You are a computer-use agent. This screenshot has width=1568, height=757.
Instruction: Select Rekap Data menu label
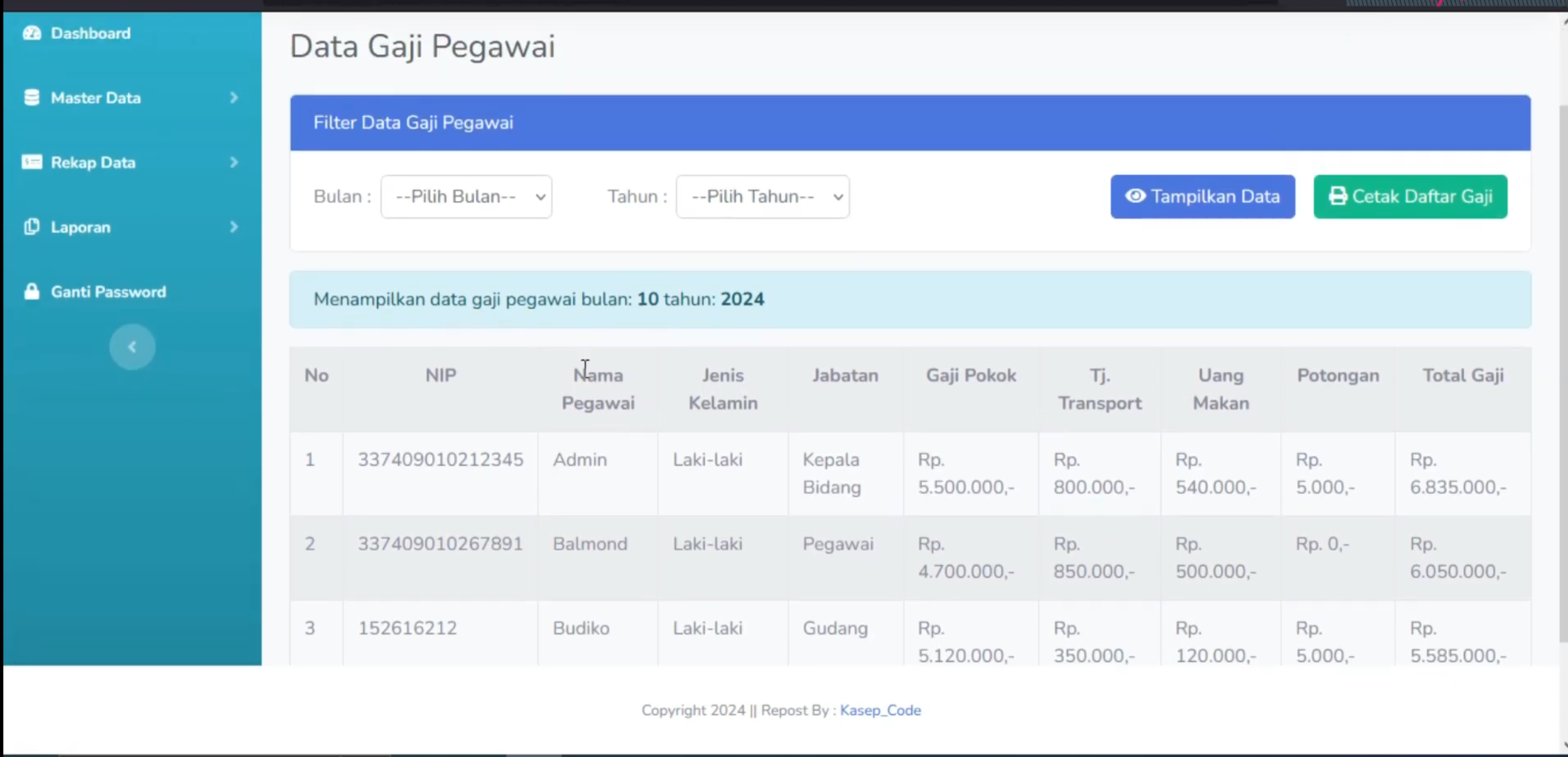pos(93,162)
